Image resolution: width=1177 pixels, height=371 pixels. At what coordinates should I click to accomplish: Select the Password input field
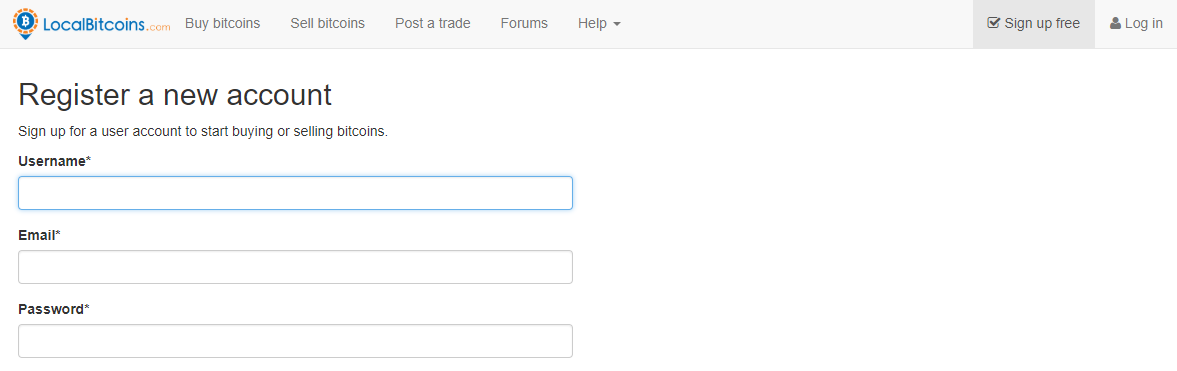(x=295, y=341)
